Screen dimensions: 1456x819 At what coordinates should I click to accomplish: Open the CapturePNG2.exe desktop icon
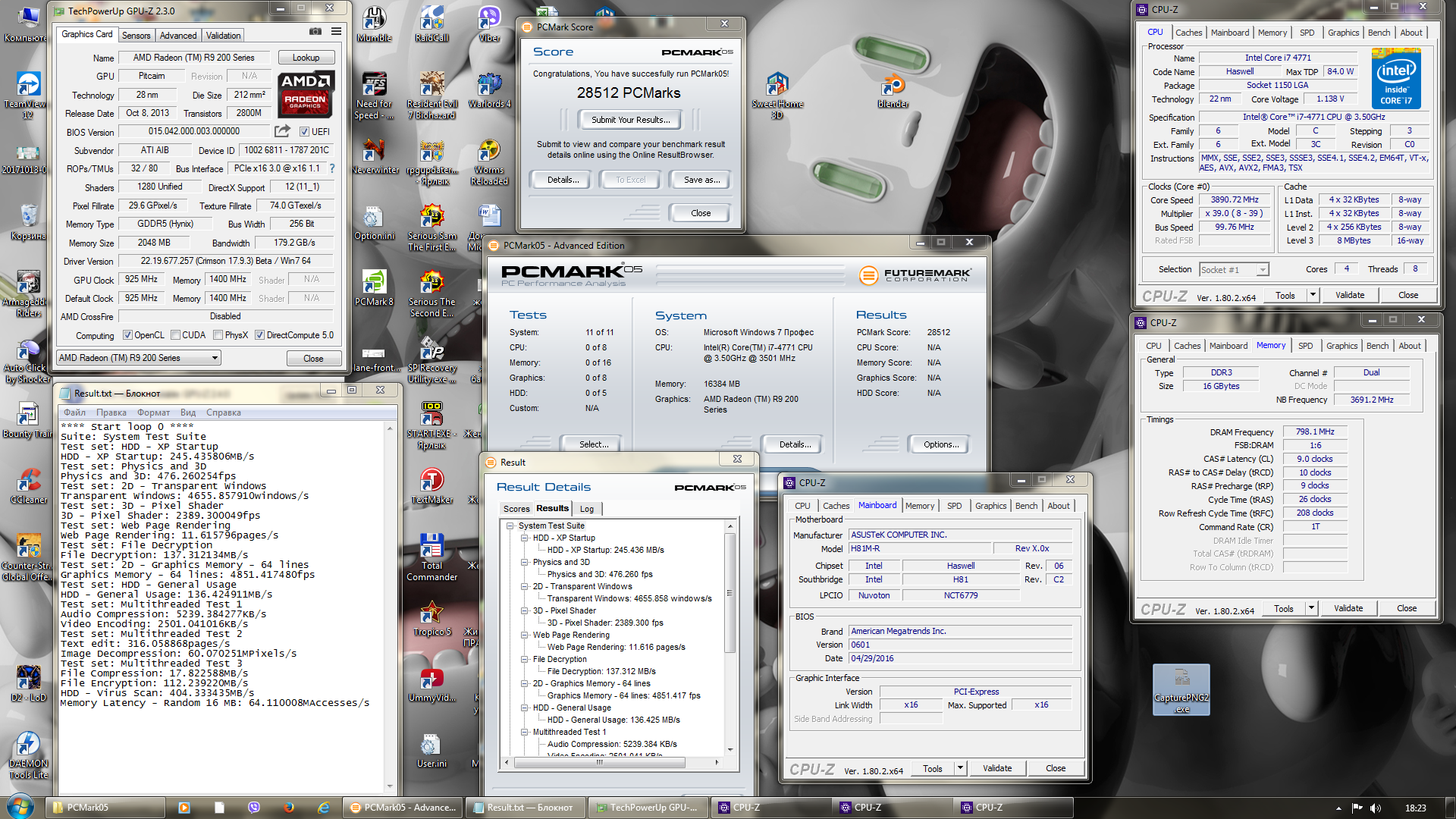(1181, 689)
